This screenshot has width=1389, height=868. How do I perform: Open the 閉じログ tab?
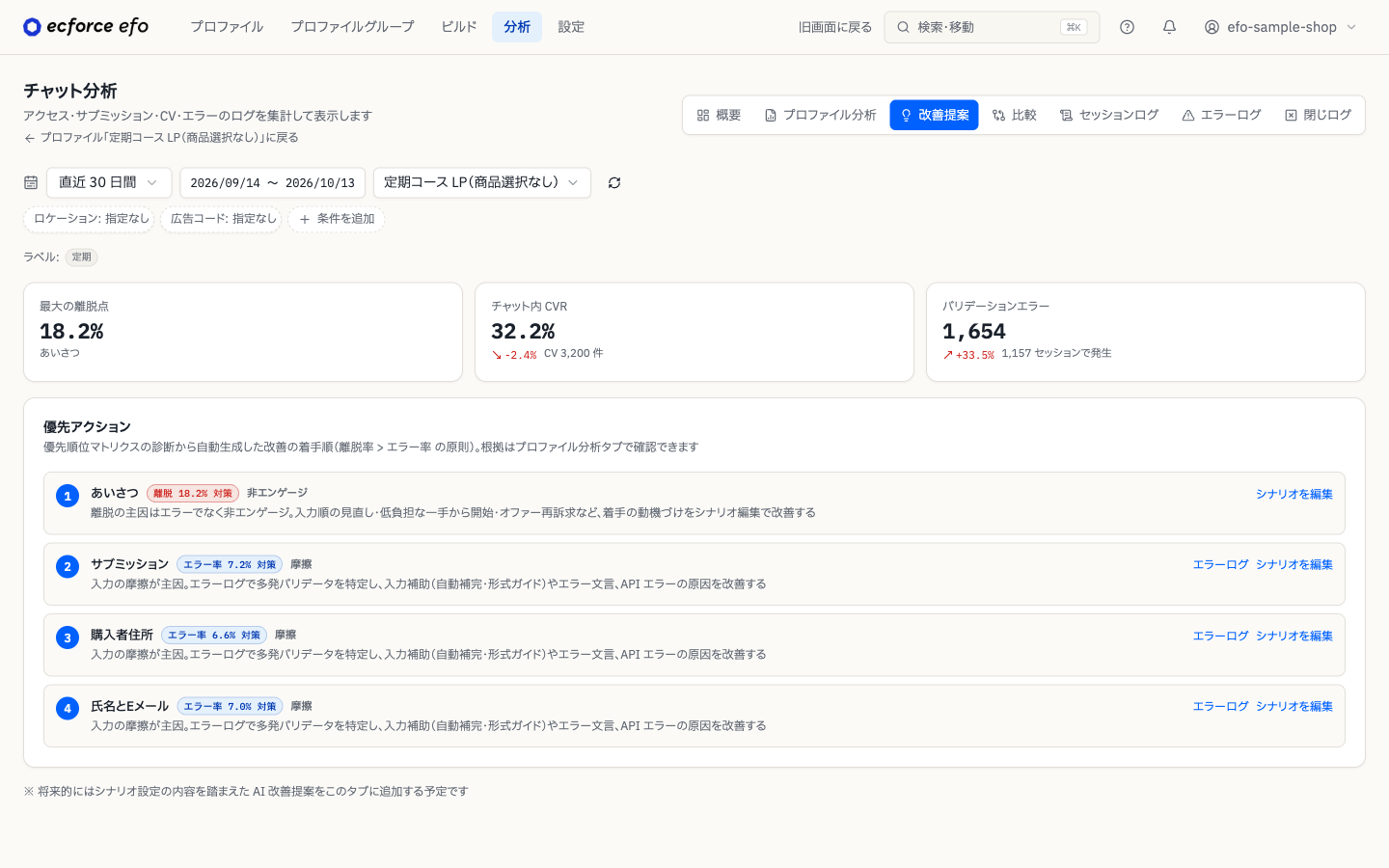point(1318,115)
